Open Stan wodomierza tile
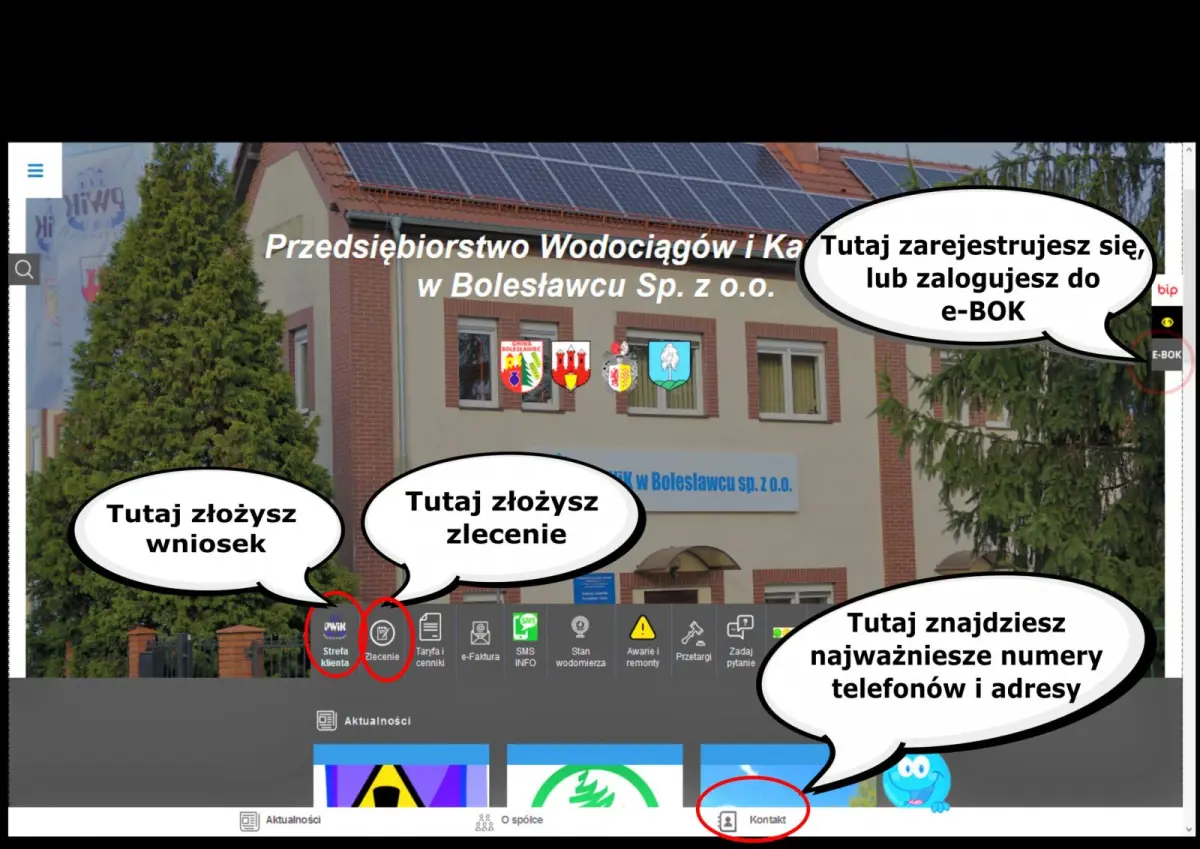The height and width of the screenshot is (849, 1200). point(580,641)
